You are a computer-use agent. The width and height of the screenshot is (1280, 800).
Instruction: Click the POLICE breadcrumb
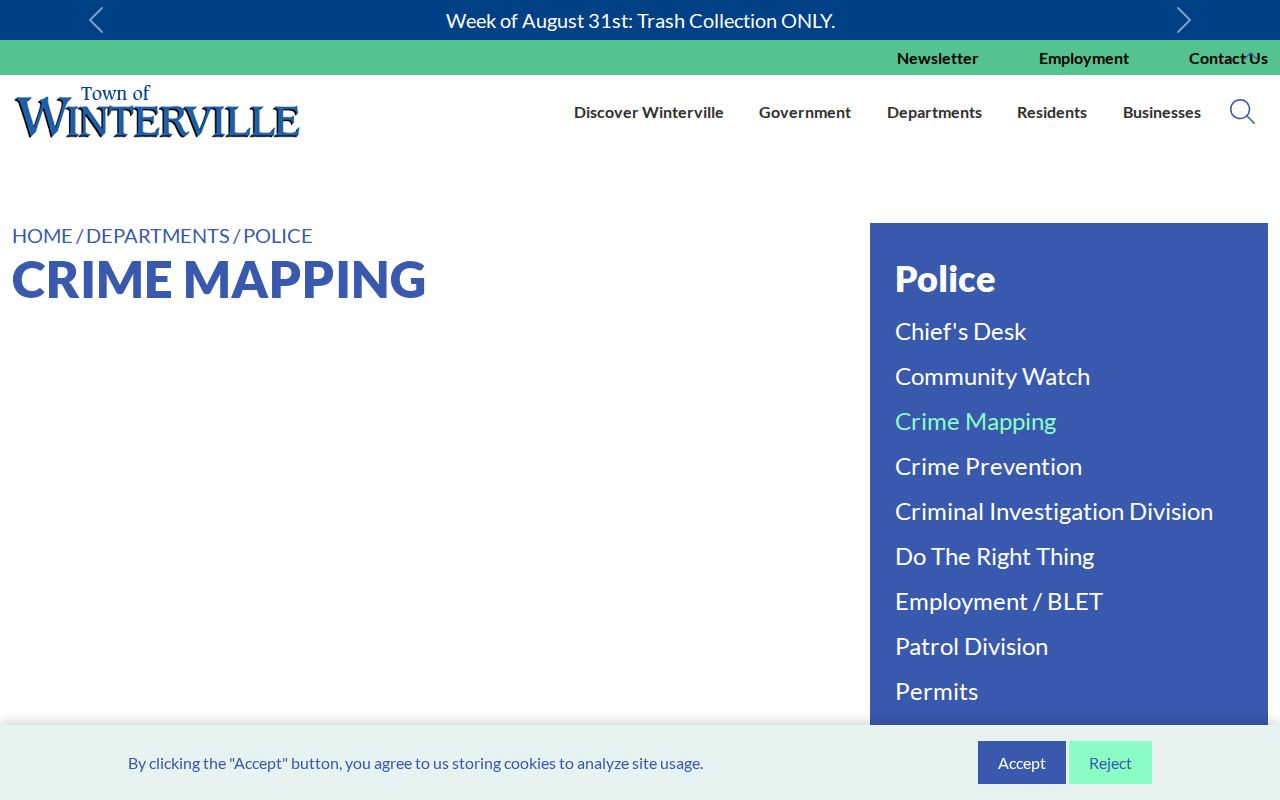[x=278, y=236]
